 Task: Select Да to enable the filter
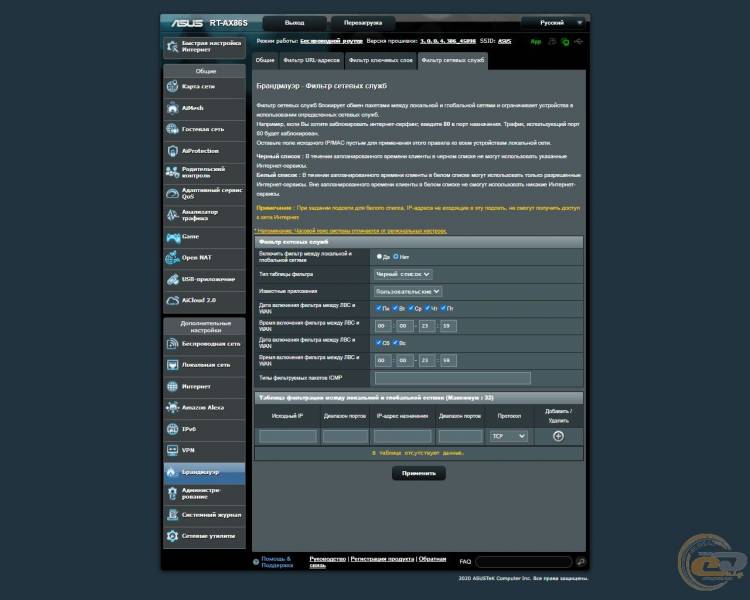(379, 257)
